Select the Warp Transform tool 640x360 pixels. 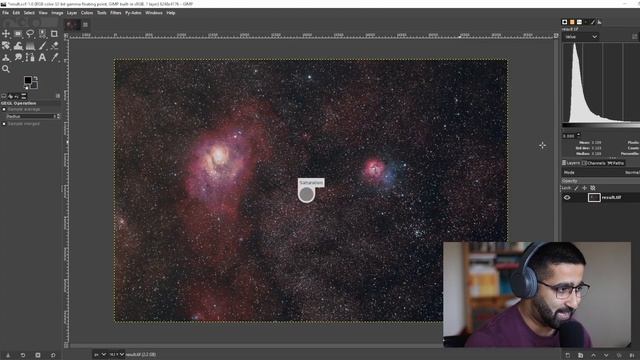tap(18, 46)
